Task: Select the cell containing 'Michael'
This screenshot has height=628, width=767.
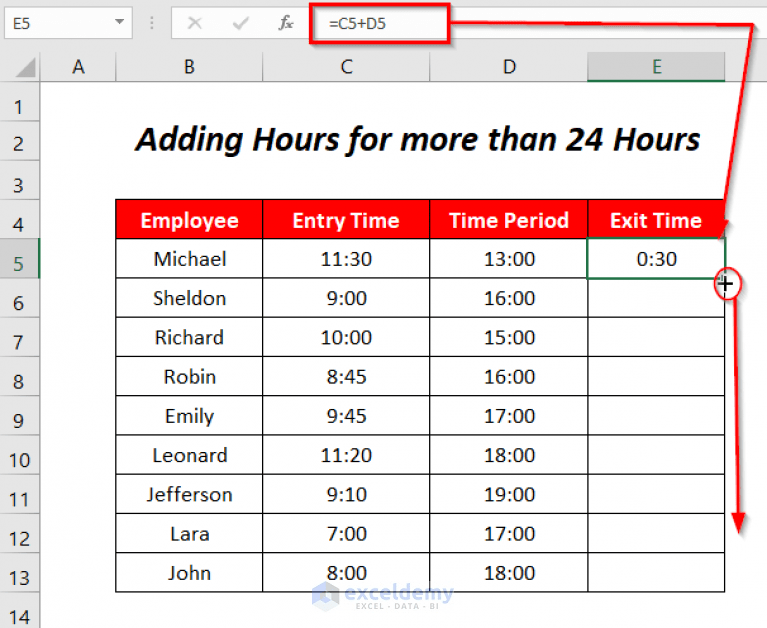Action: (x=189, y=259)
